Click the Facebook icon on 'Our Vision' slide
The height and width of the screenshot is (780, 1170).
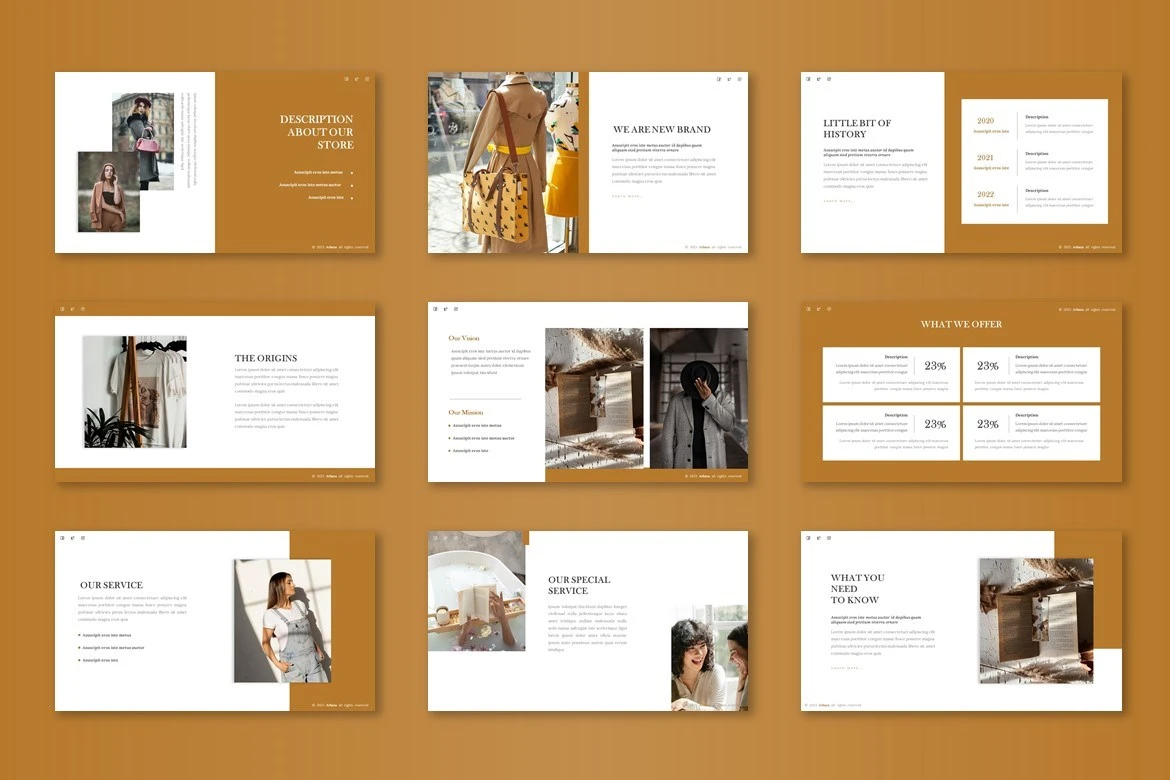pos(435,309)
